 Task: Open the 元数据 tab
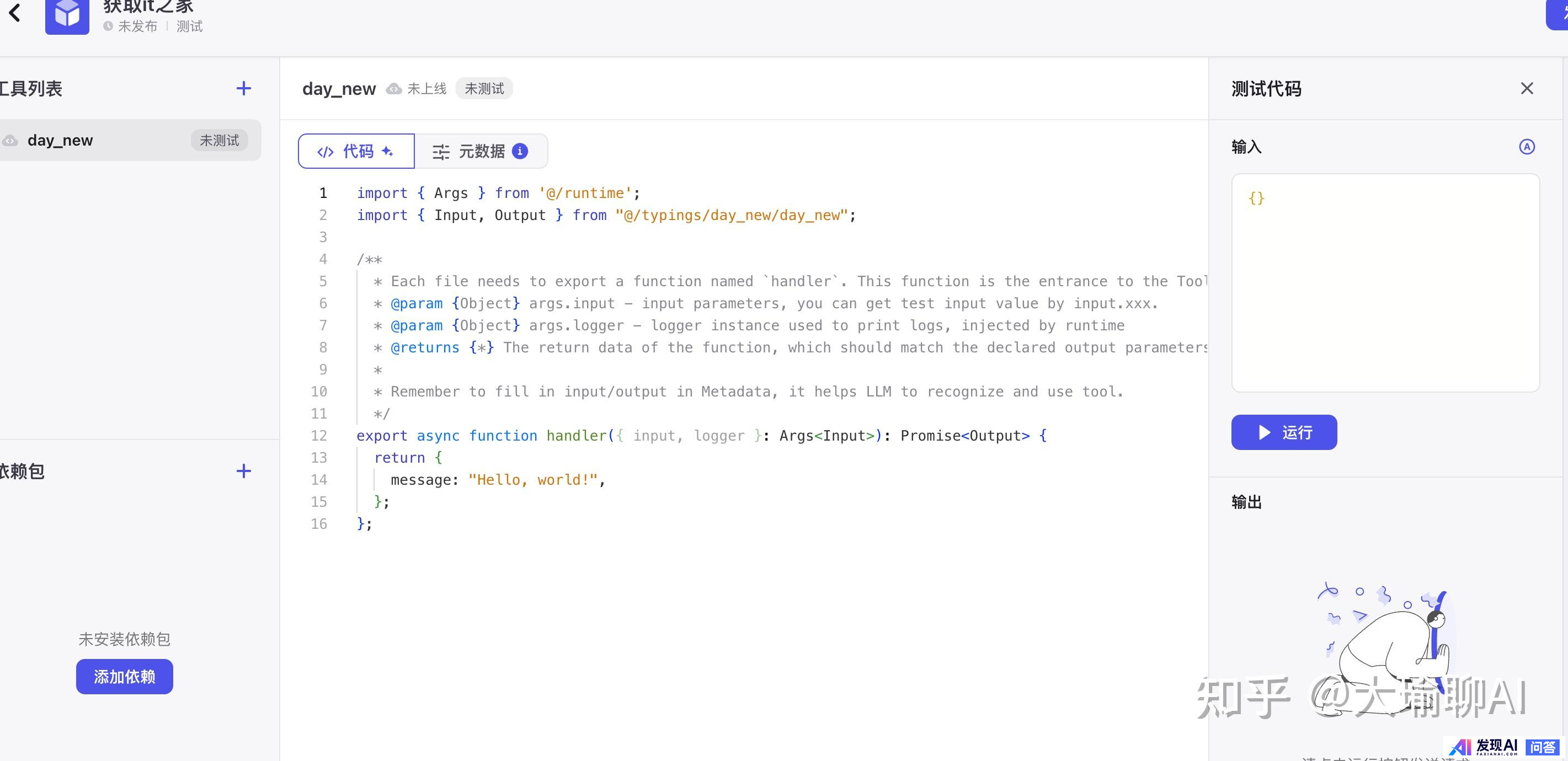pyautogui.click(x=481, y=151)
